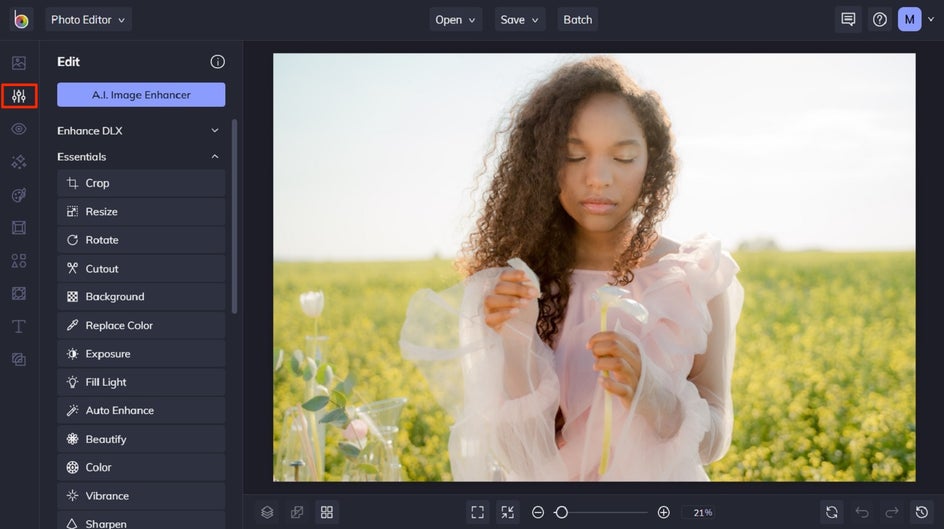The height and width of the screenshot is (529, 944).
Task: Open the Photo Editor dropdown
Action: [88, 19]
